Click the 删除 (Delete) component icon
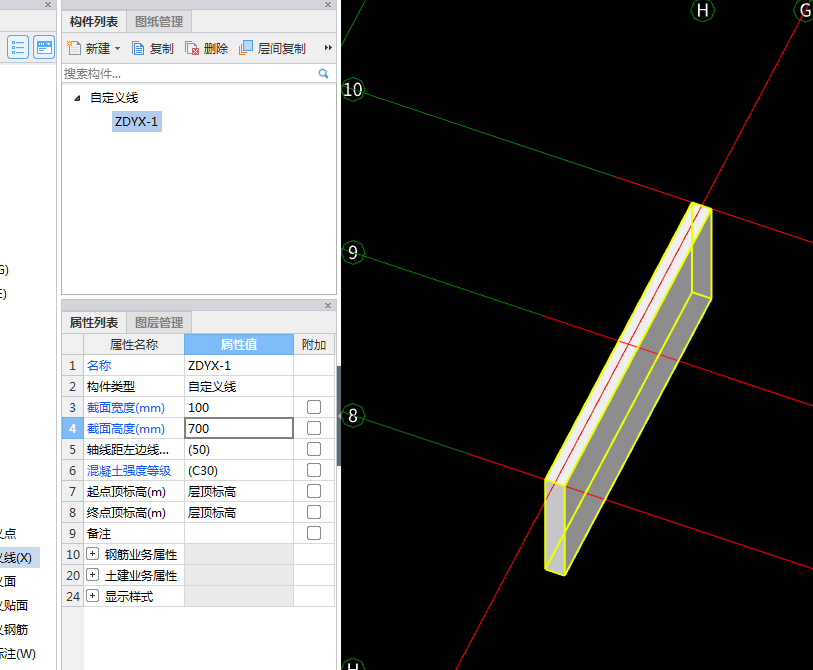Image resolution: width=813 pixels, height=670 pixels. click(x=192, y=48)
